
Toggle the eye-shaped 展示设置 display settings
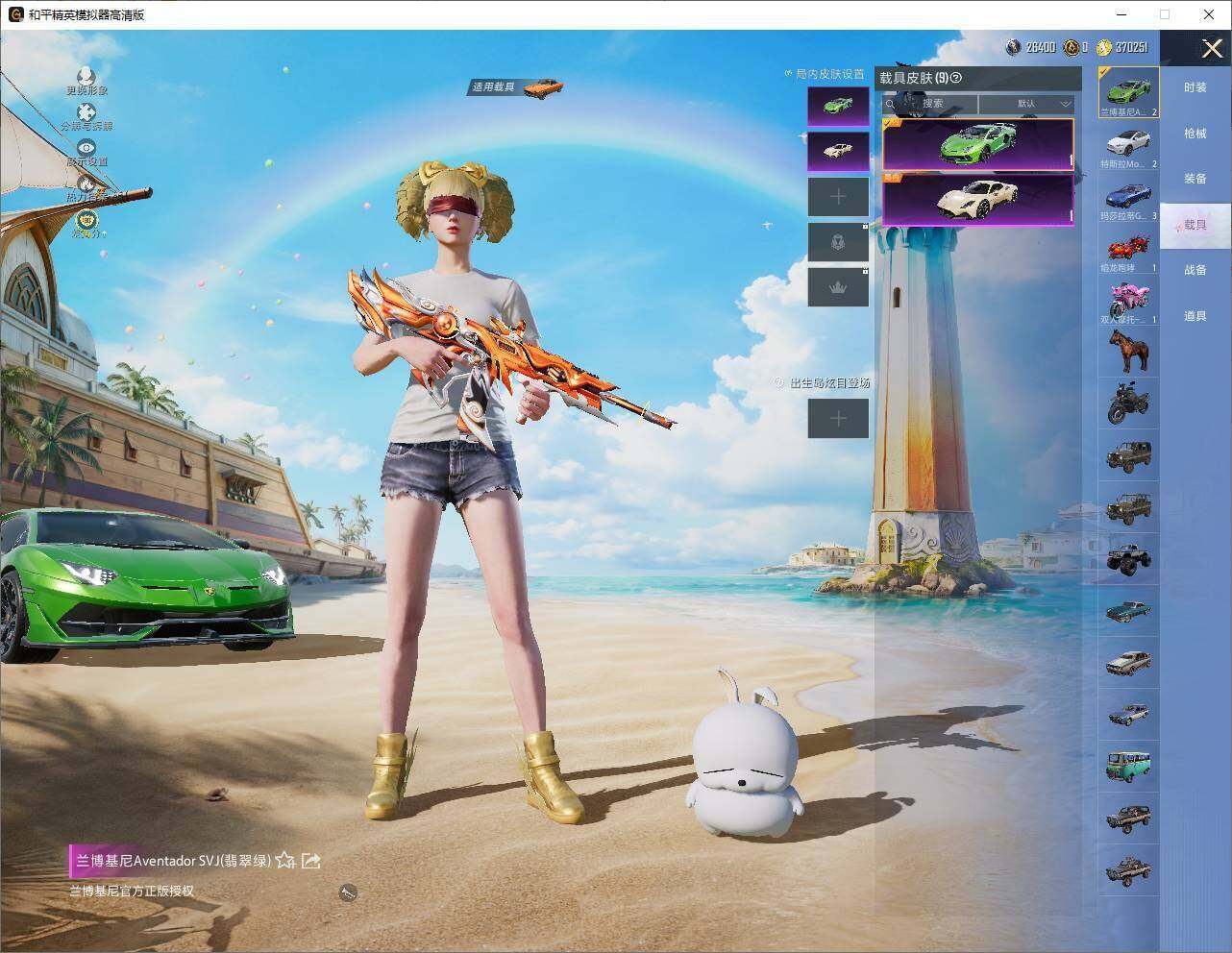[86, 147]
